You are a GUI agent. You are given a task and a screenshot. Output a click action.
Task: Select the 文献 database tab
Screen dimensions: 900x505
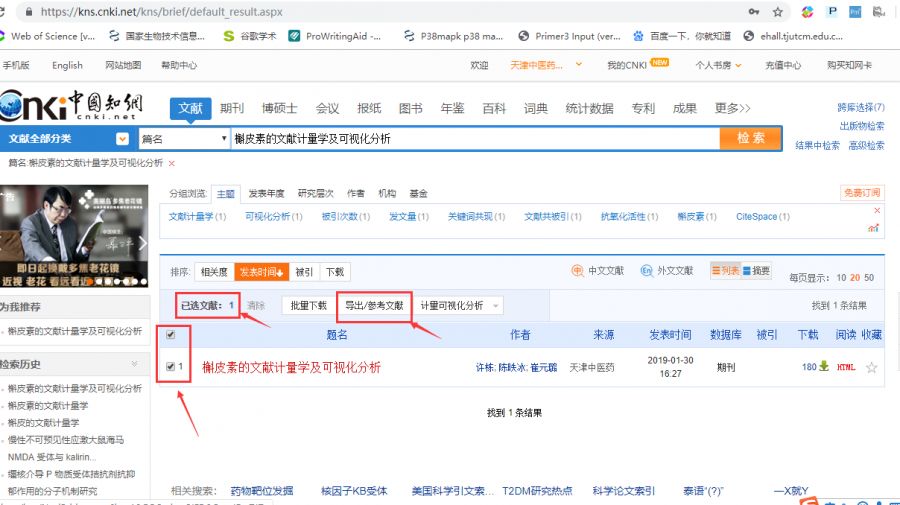click(x=191, y=108)
